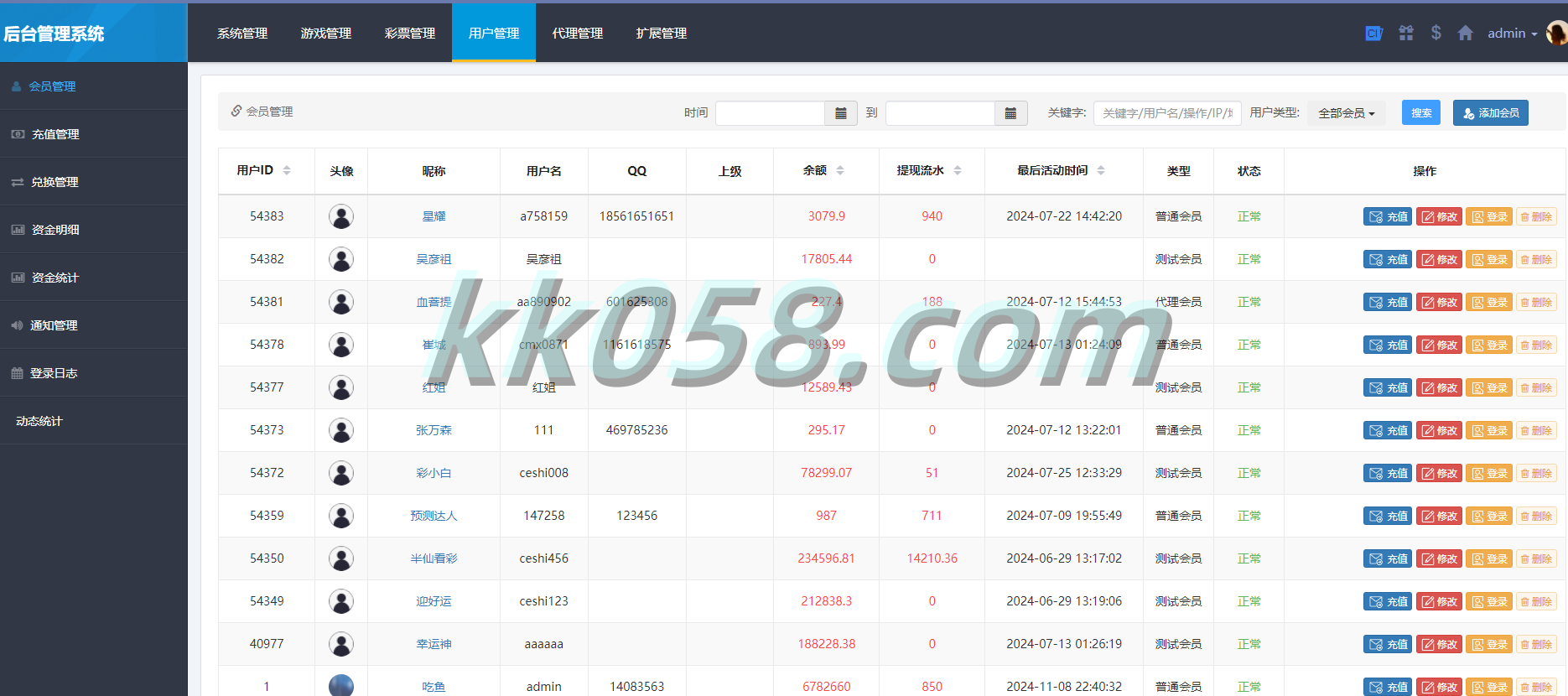
Task: Click 修改 for user 40977
Action: coord(1439,644)
